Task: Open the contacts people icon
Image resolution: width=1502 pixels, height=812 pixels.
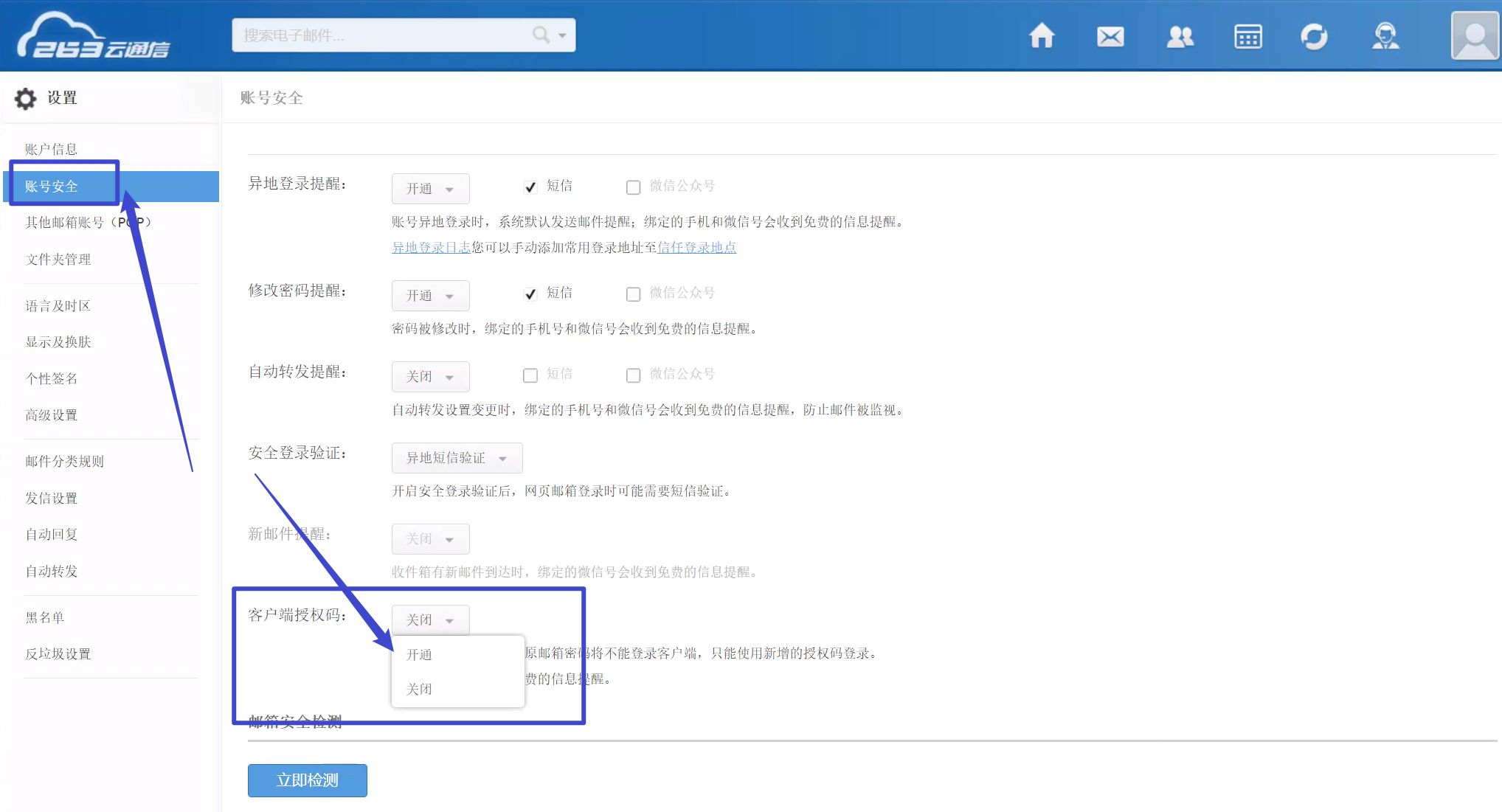Action: point(1180,36)
